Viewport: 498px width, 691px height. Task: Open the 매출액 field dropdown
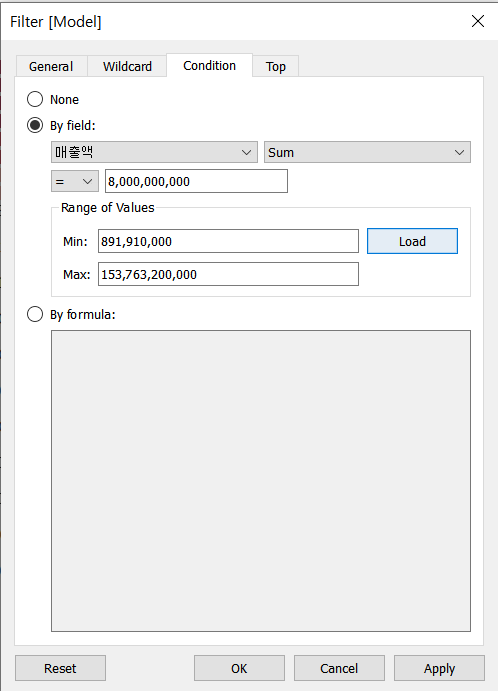pos(154,152)
